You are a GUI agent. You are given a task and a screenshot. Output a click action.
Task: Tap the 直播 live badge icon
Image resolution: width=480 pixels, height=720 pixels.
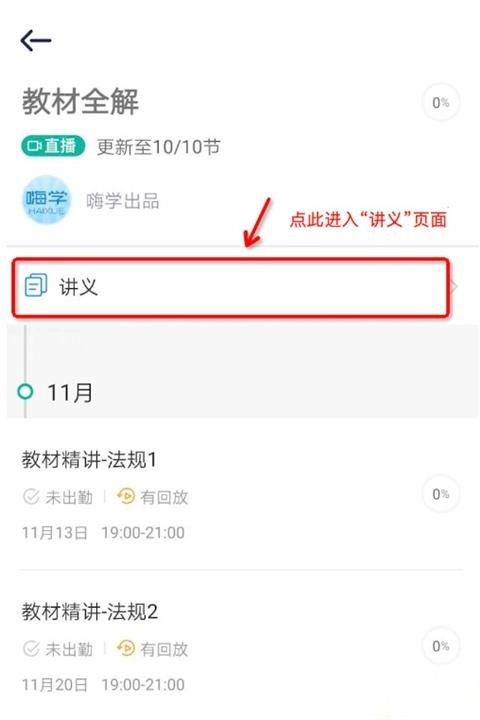click(53, 146)
